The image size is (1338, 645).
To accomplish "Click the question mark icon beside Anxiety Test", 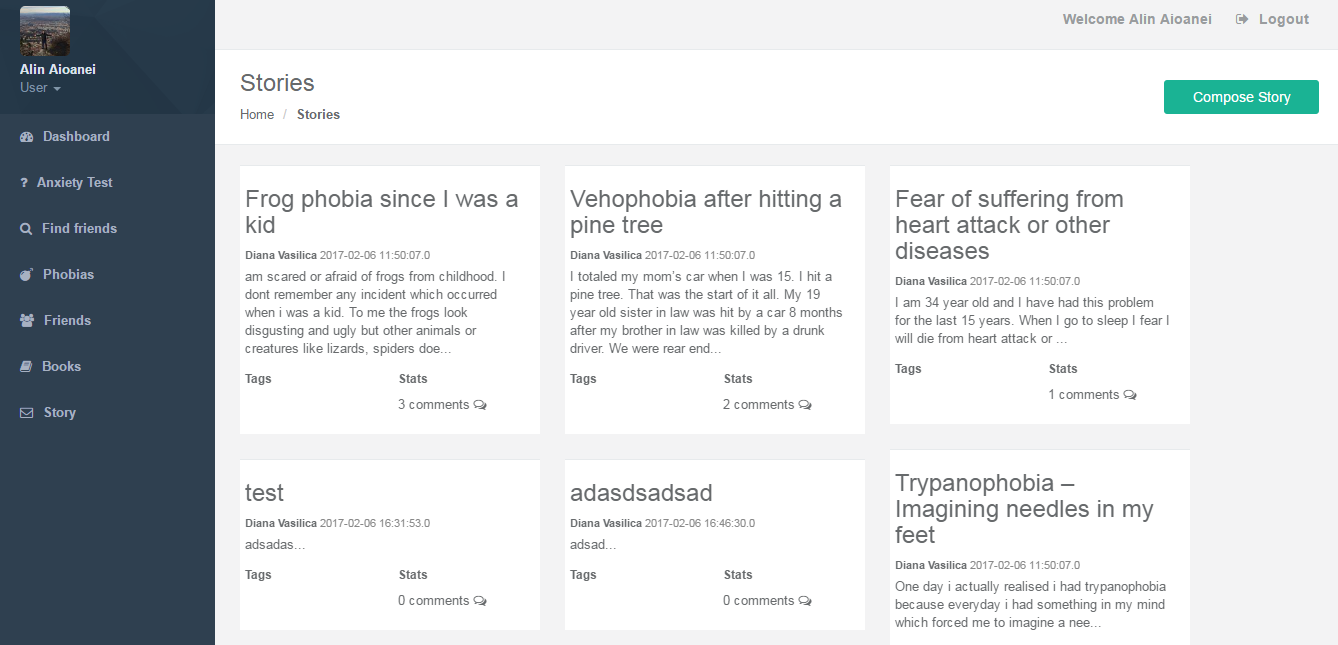I will tap(24, 183).
